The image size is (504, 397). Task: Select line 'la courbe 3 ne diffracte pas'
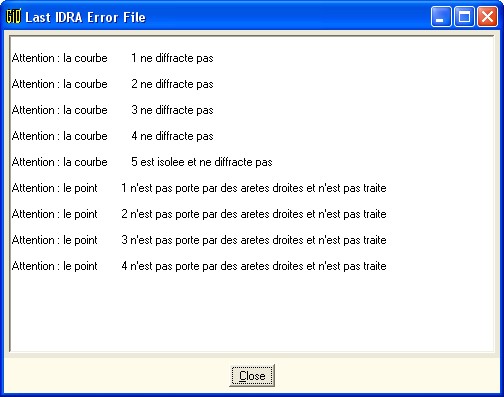click(x=113, y=110)
